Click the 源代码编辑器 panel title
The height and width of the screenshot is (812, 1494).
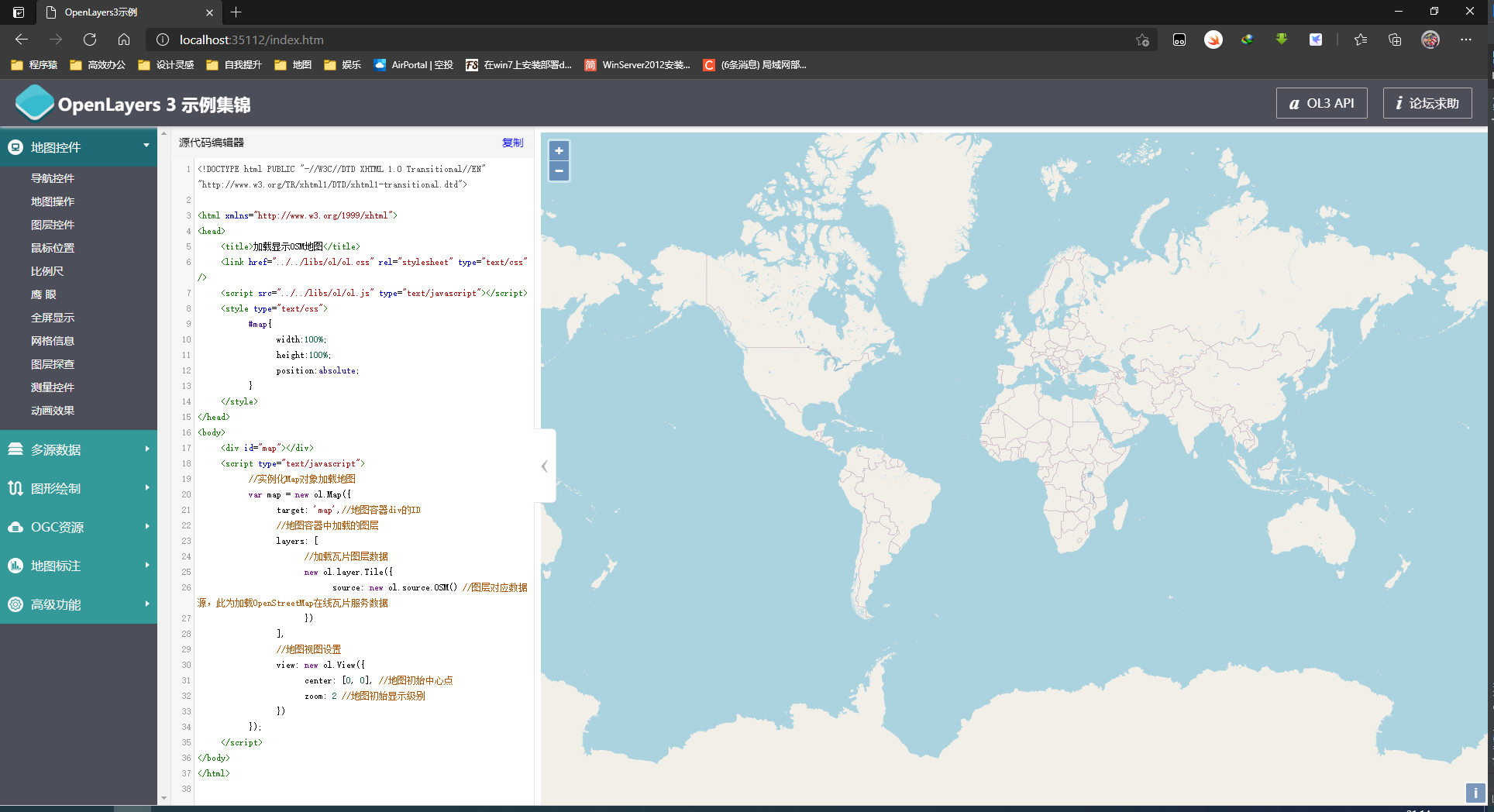211,143
